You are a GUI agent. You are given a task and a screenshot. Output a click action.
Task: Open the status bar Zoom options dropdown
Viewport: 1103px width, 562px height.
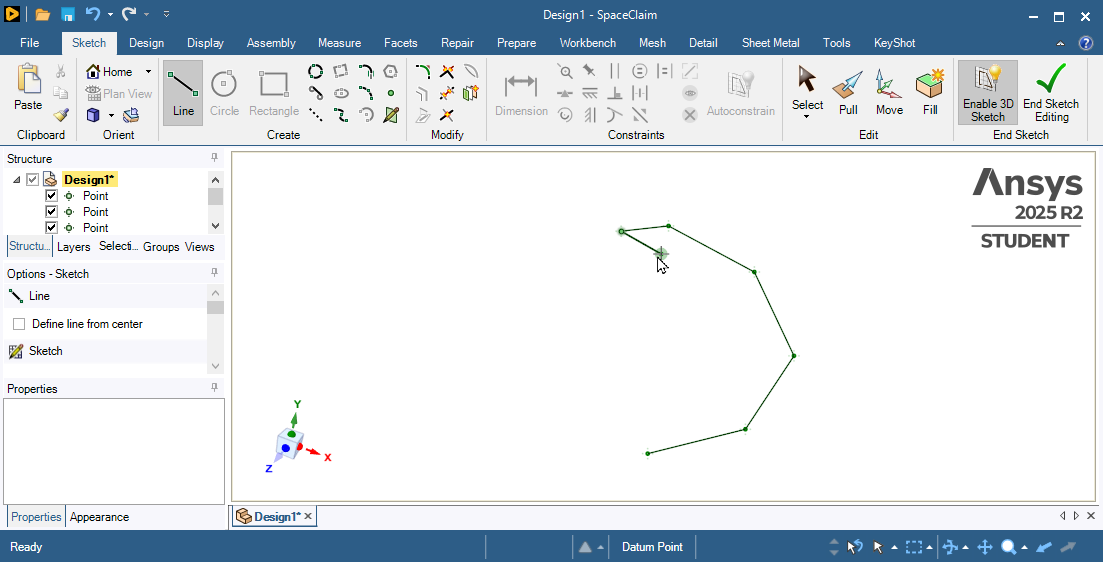(1024, 547)
